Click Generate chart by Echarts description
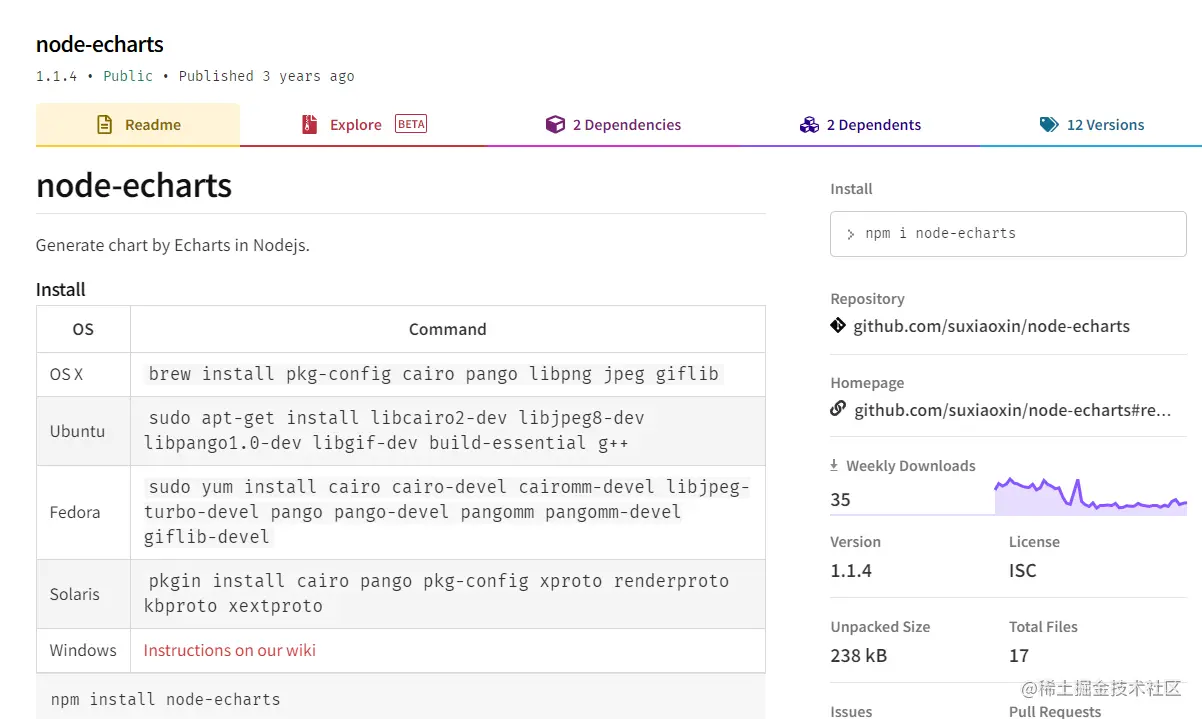The width and height of the screenshot is (1202, 719). [173, 245]
